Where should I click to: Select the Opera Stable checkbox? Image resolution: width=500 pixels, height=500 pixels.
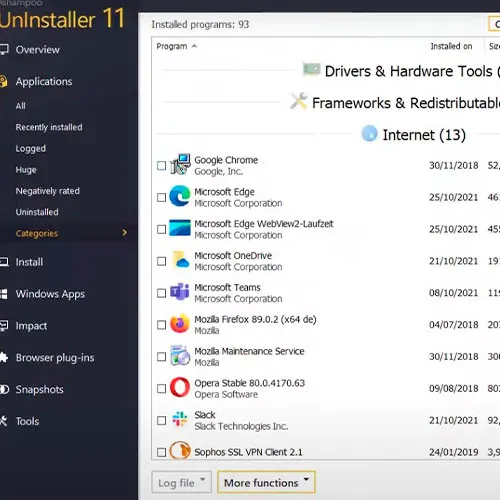tap(161, 388)
